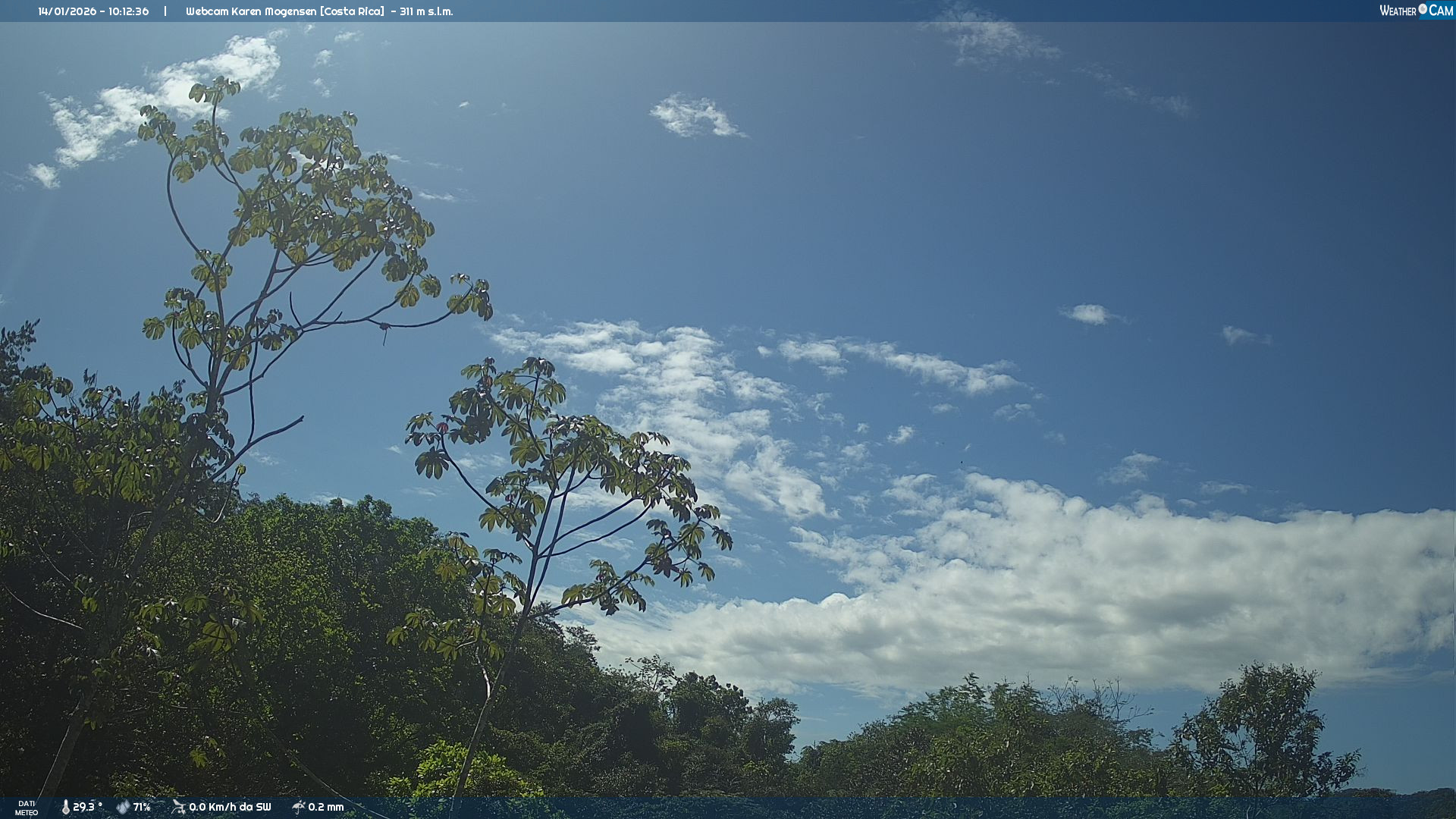Click the small isolated cloud at top center

tap(695, 117)
